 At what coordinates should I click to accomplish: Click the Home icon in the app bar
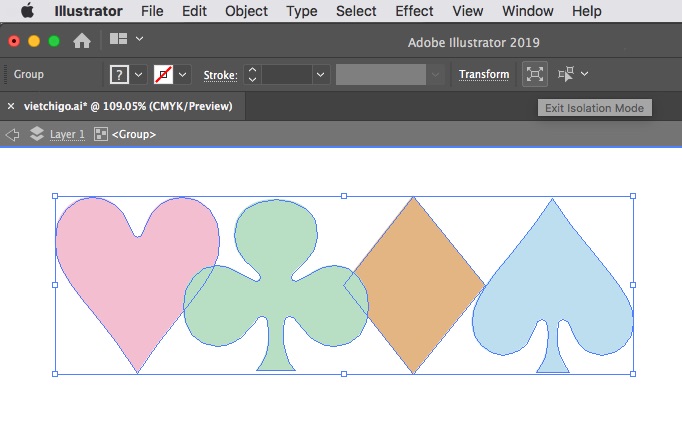point(82,41)
